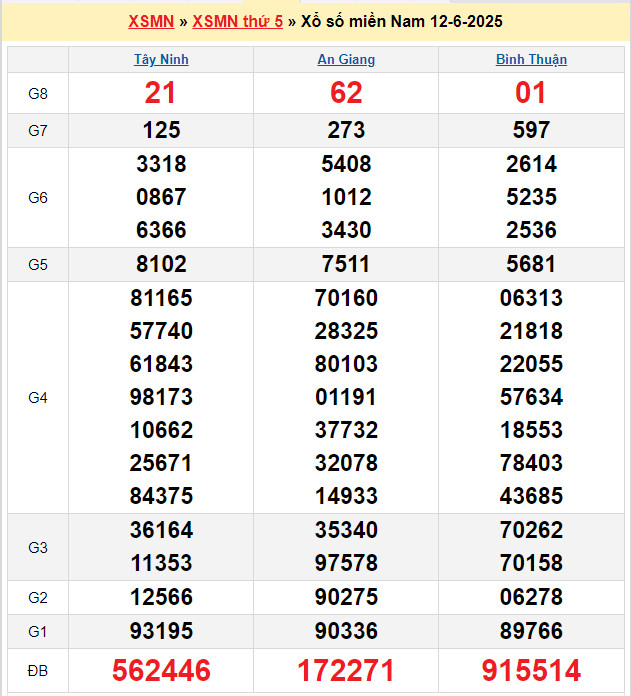Select G4 number 98173

pyautogui.click(x=161, y=397)
